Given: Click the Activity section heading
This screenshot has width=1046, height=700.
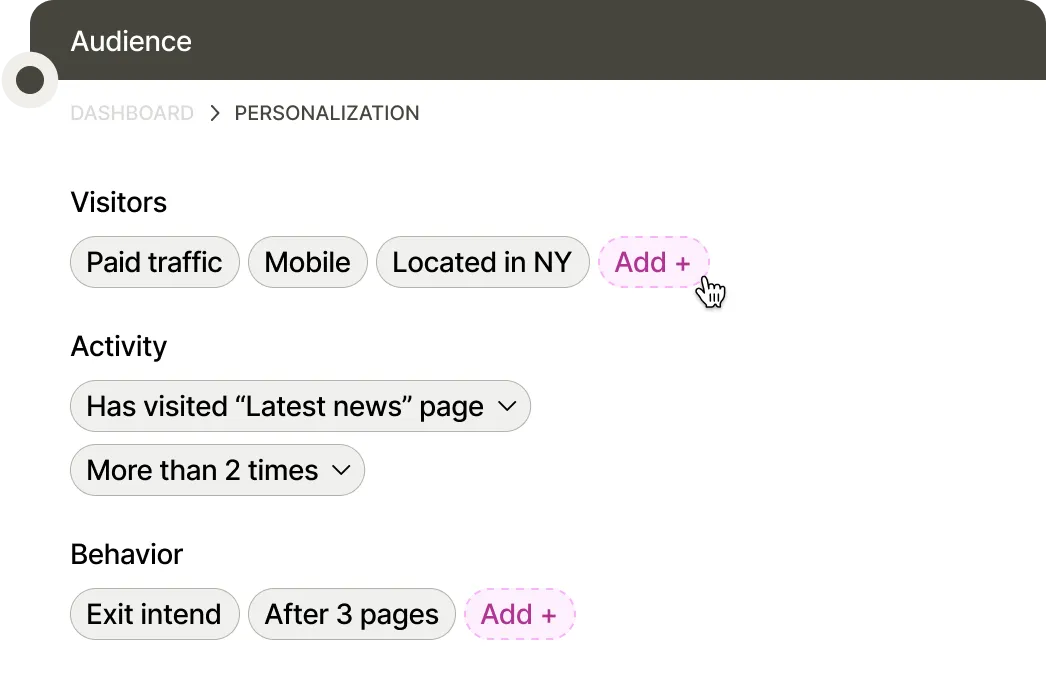Looking at the screenshot, I should [x=119, y=346].
